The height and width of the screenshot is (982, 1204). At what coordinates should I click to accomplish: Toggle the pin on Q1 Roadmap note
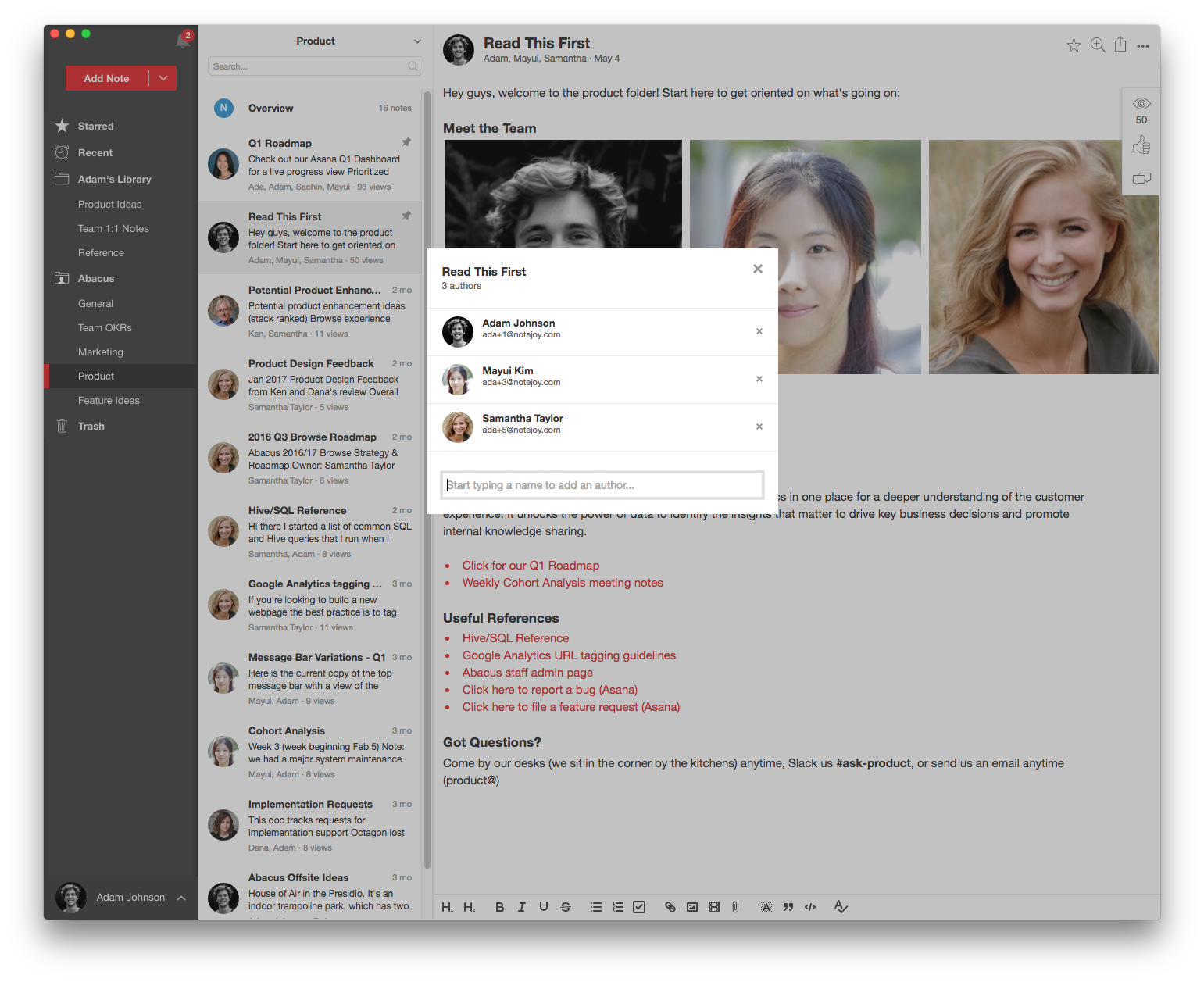[x=406, y=142]
